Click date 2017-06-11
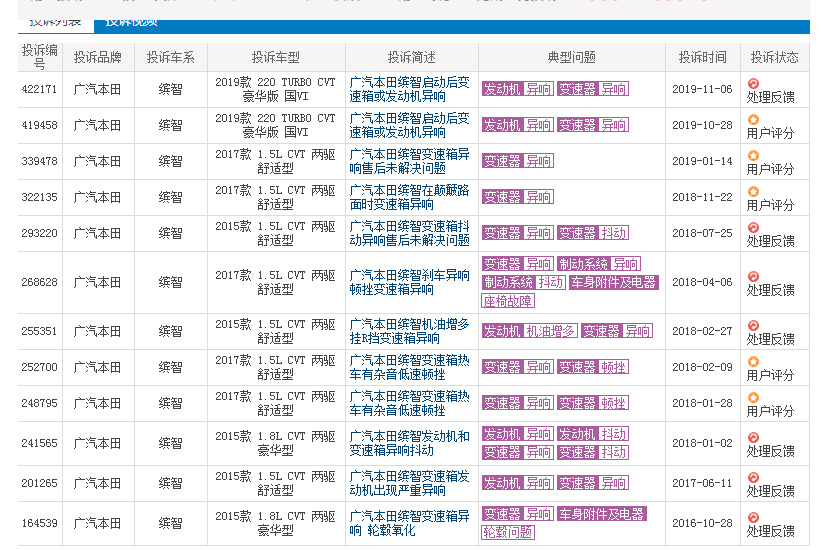This screenshot has width=821, height=550. [702, 483]
